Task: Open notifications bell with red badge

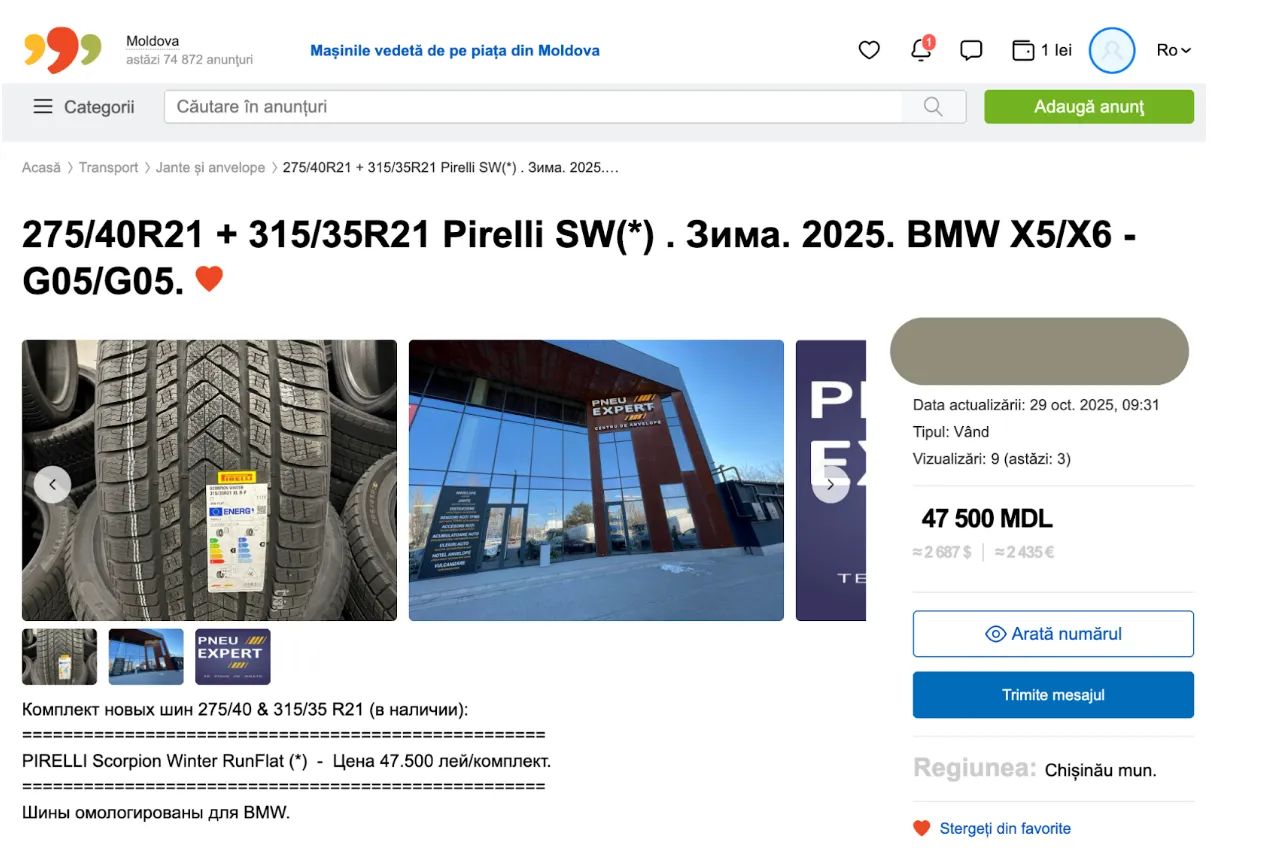Action: tap(922, 49)
